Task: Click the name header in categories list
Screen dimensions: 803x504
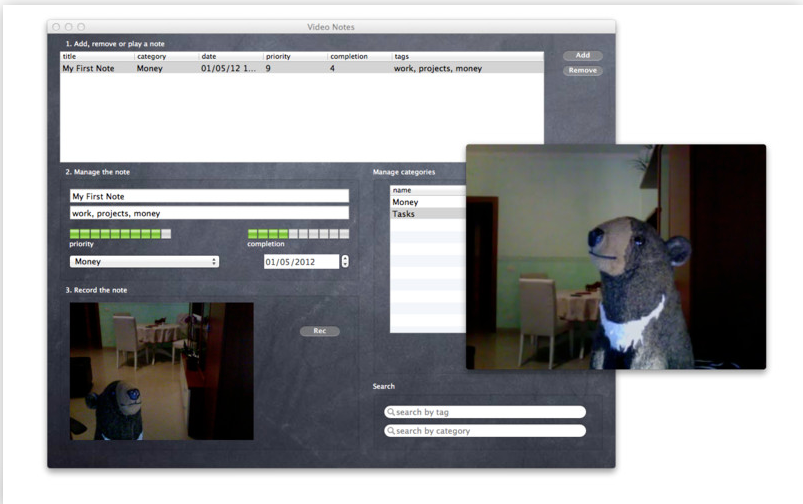Action: [428, 190]
